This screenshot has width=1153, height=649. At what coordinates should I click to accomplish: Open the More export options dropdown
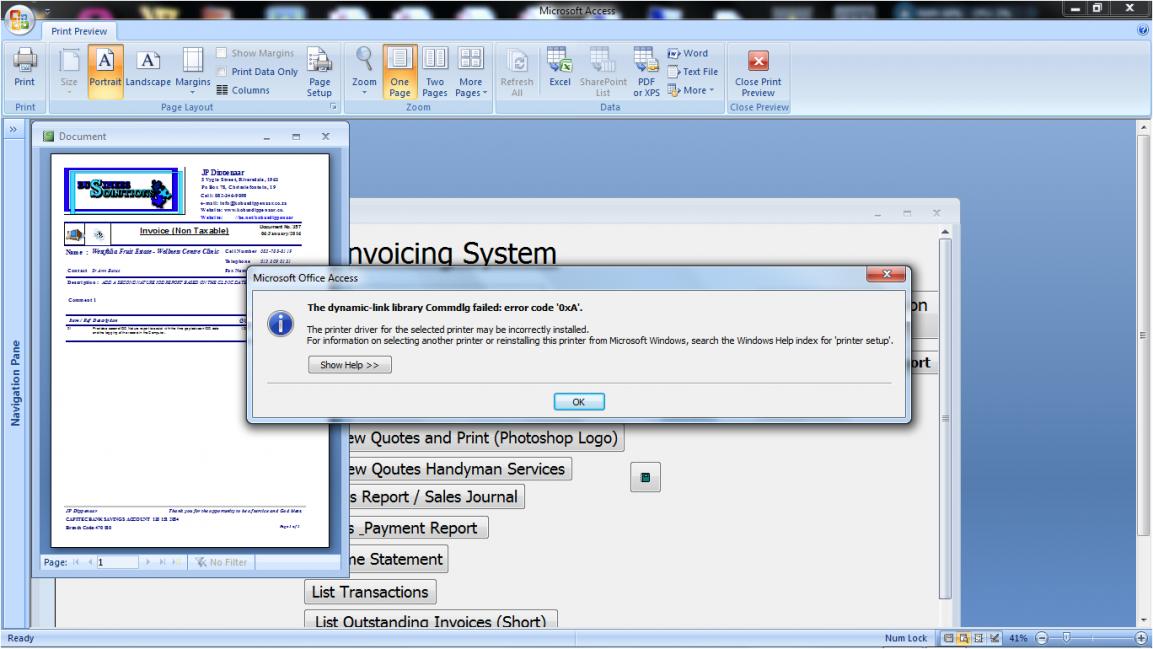point(690,90)
